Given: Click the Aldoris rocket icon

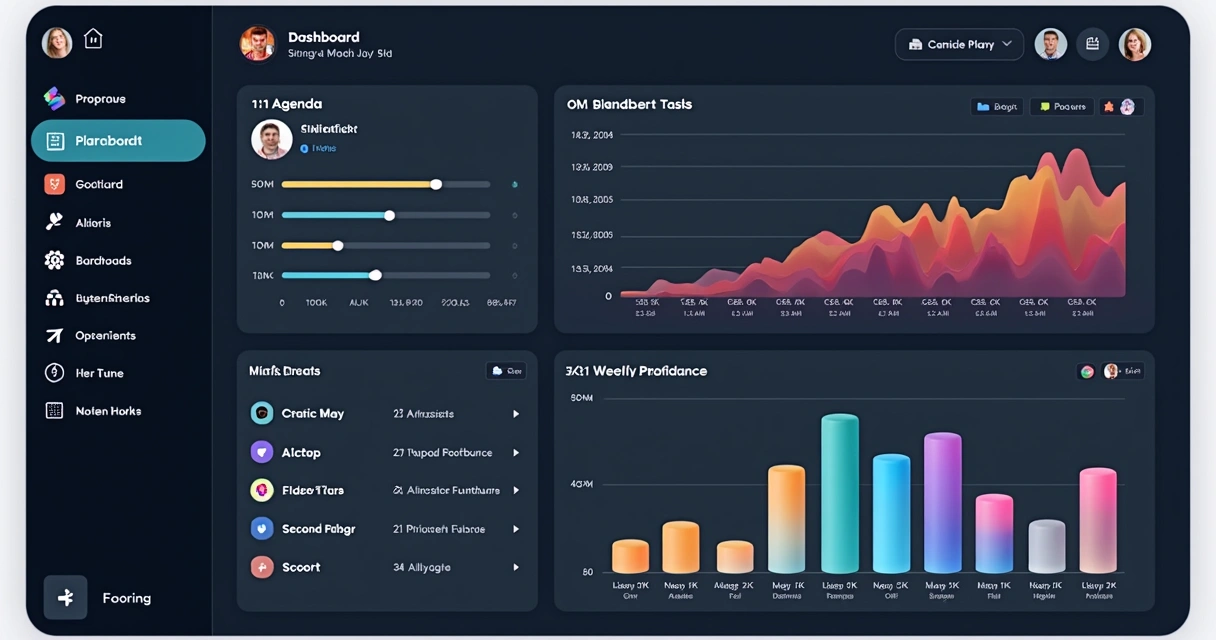Looking at the screenshot, I should pos(54,222).
